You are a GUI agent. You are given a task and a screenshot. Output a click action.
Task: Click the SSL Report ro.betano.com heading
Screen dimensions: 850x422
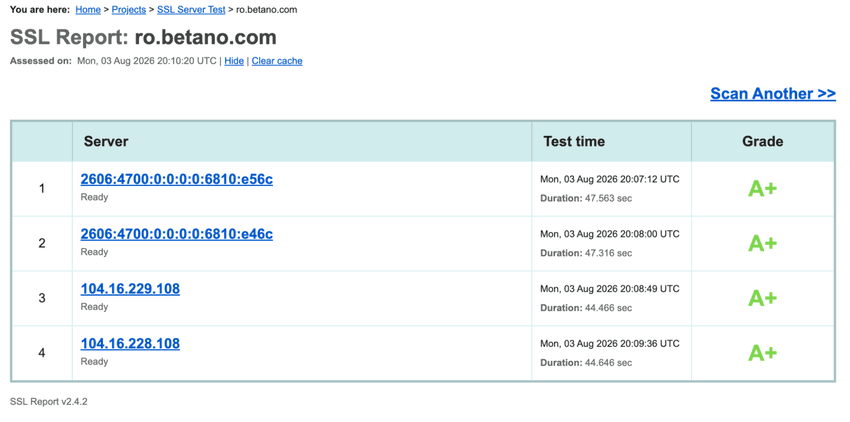[143, 37]
